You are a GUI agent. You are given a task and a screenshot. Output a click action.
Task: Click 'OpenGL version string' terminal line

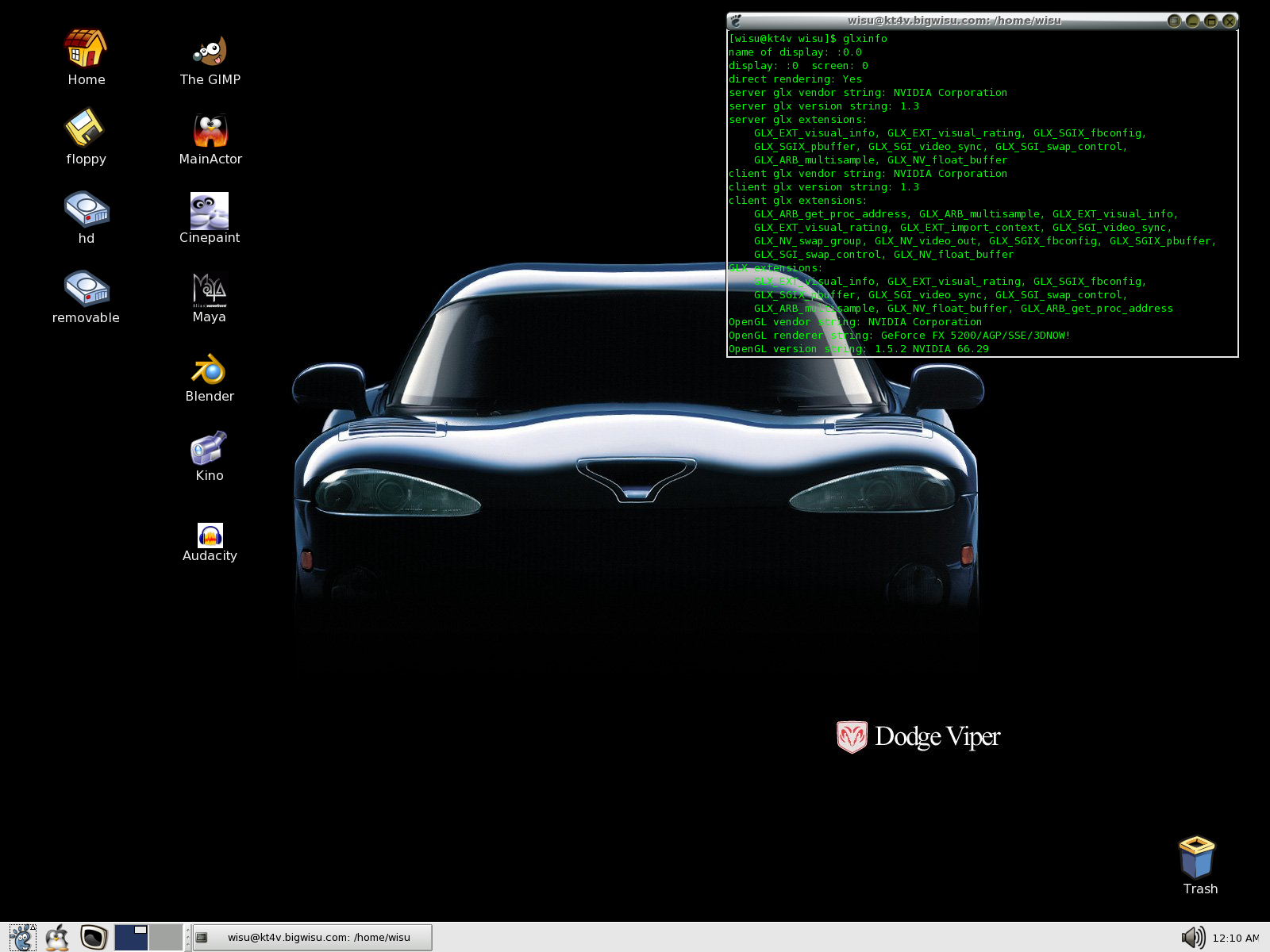pyautogui.click(x=859, y=348)
